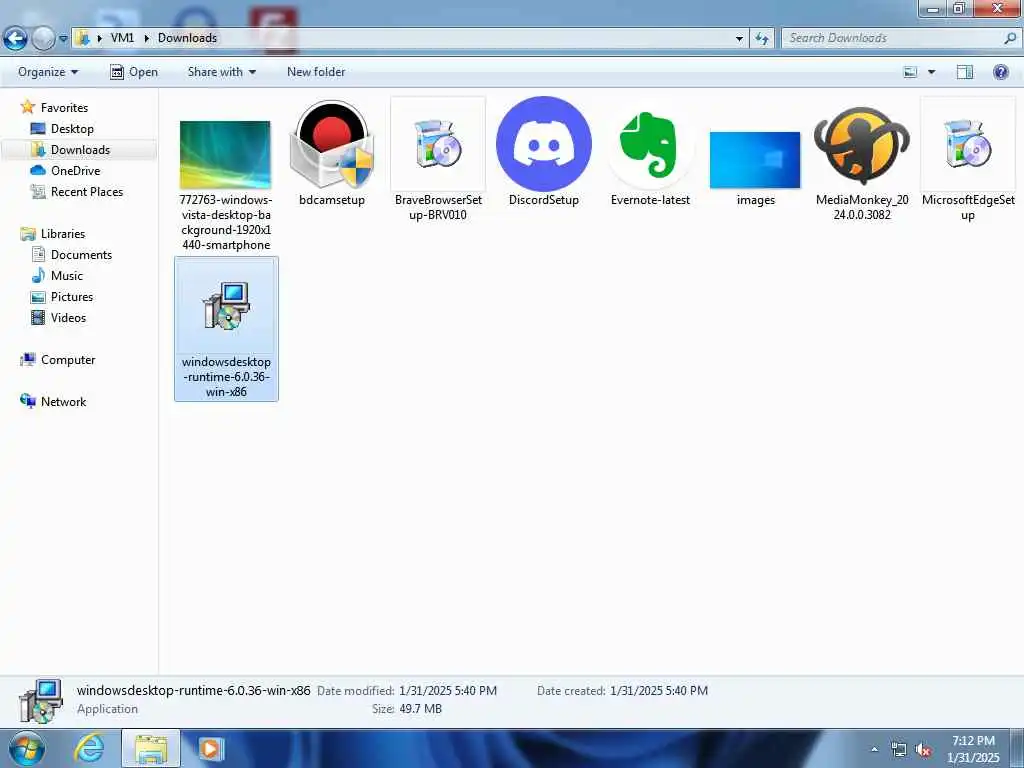Click the Change your view icon
This screenshot has height=768, width=1024.
tap(910, 72)
